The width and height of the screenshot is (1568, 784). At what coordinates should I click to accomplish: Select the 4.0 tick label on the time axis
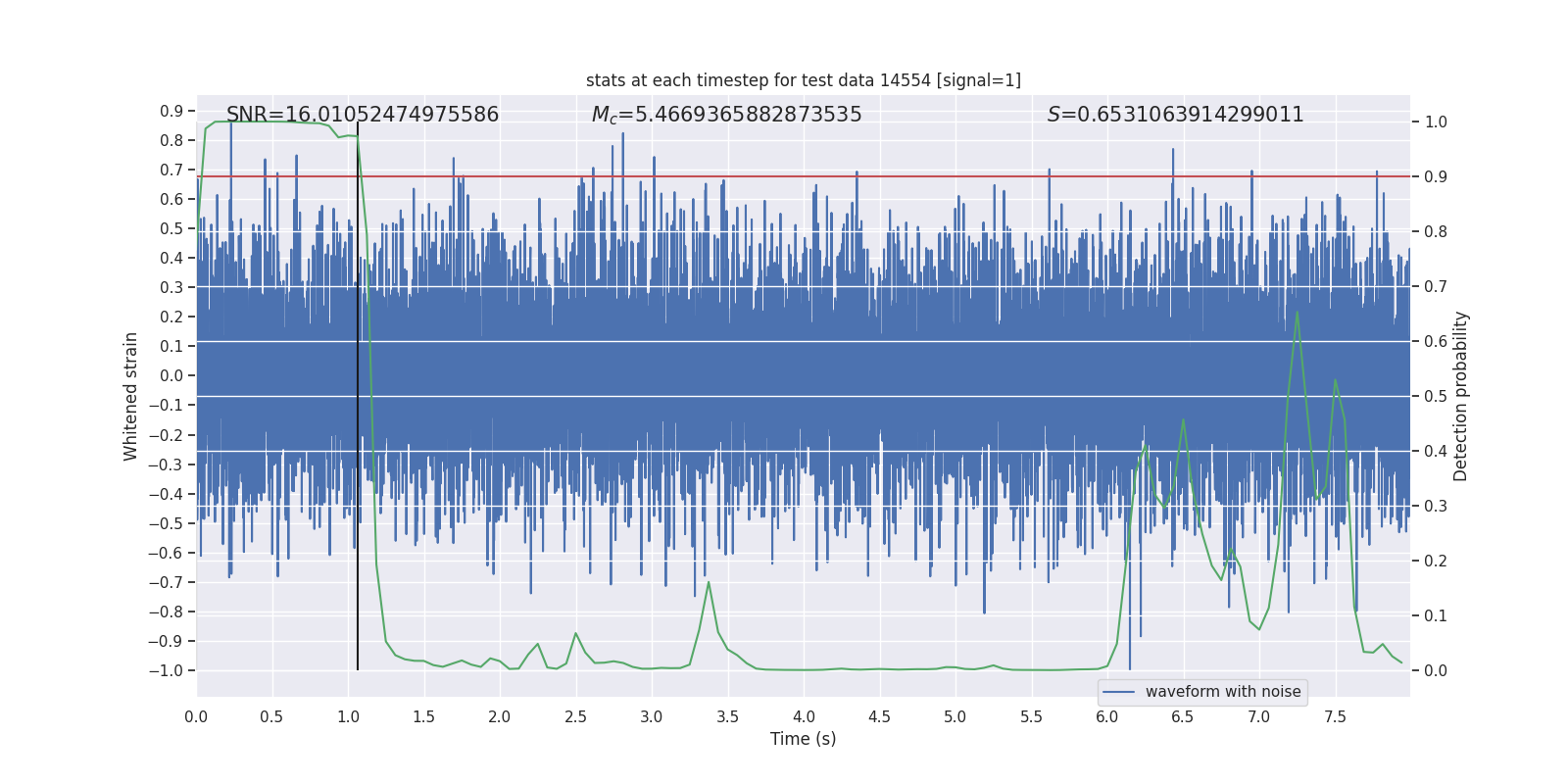(x=804, y=716)
